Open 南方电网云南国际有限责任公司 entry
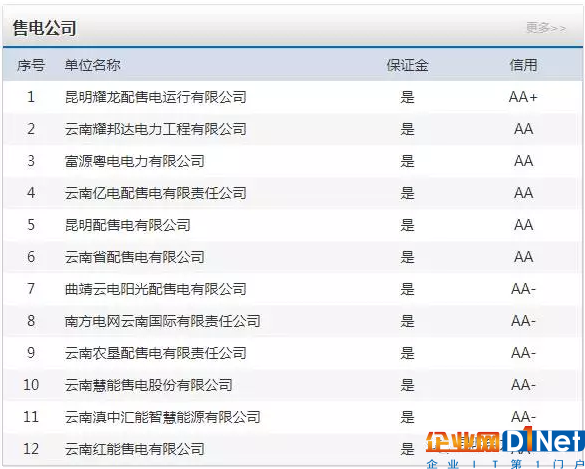The width and height of the screenshot is (585, 469). pyautogui.click(x=162, y=321)
